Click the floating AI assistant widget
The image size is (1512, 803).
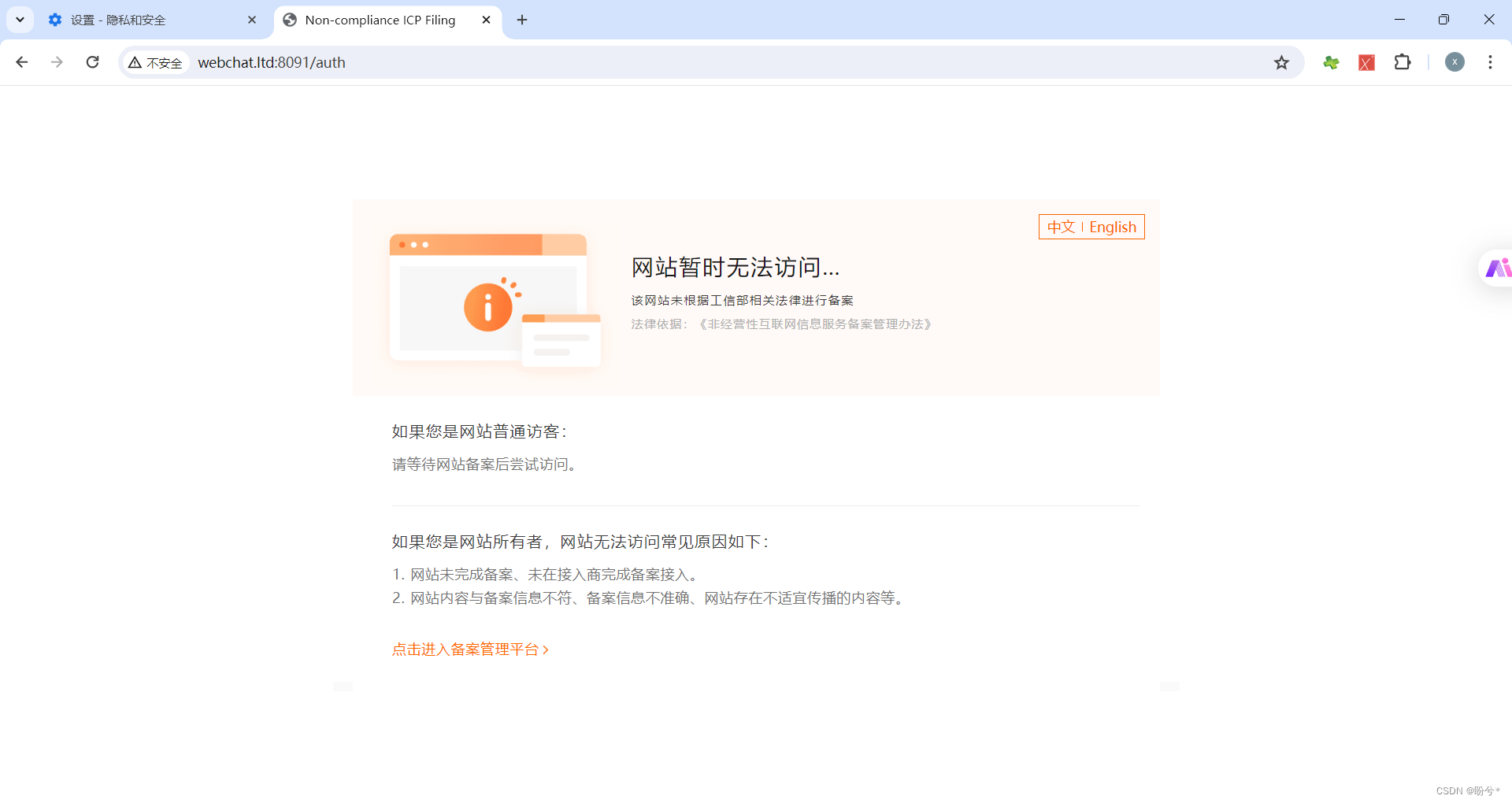click(x=1499, y=268)
